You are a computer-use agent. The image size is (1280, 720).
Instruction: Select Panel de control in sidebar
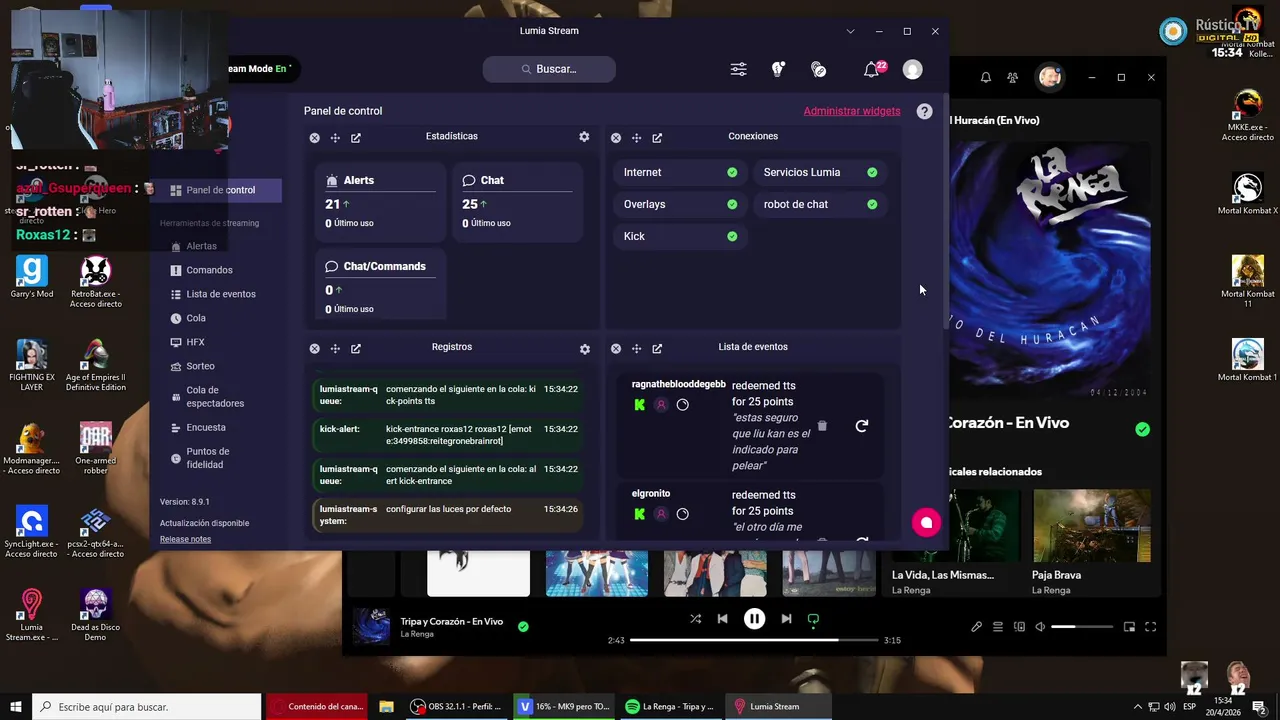tap(217, 190)
